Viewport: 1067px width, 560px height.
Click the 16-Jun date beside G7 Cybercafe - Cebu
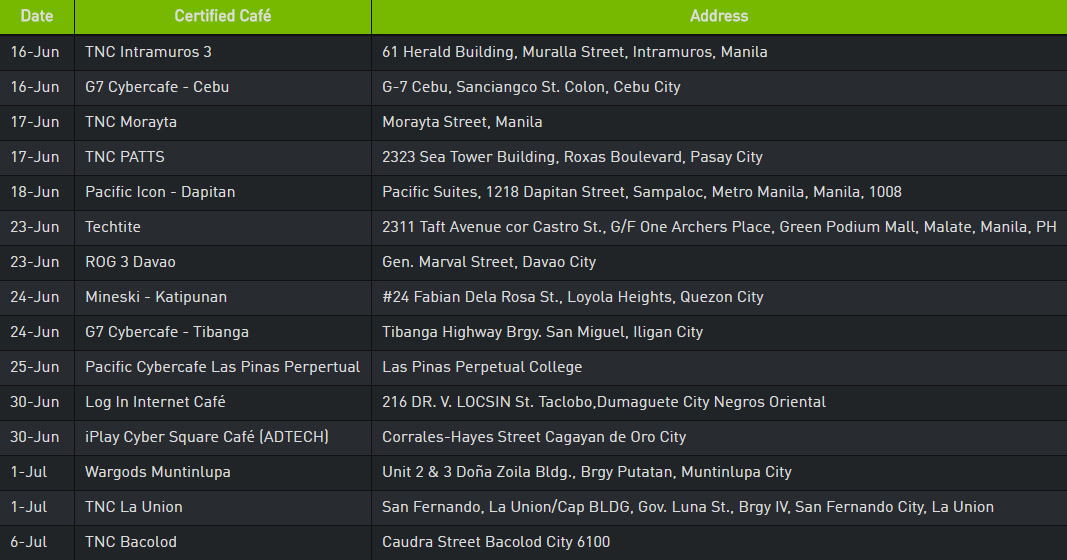[37, 88]
